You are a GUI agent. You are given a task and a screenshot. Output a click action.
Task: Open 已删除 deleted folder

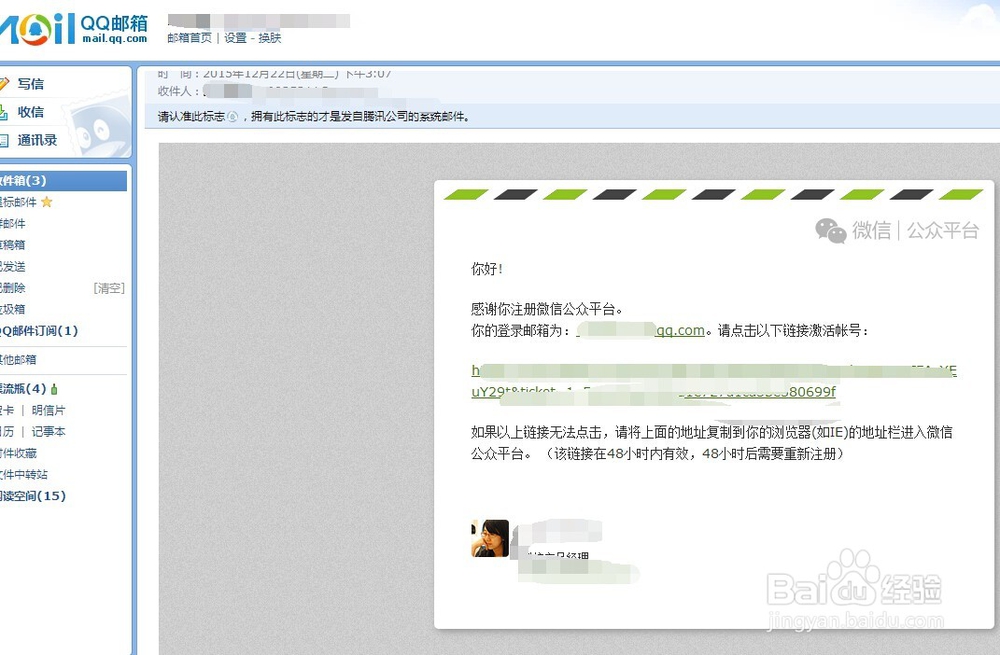[13, 288]
